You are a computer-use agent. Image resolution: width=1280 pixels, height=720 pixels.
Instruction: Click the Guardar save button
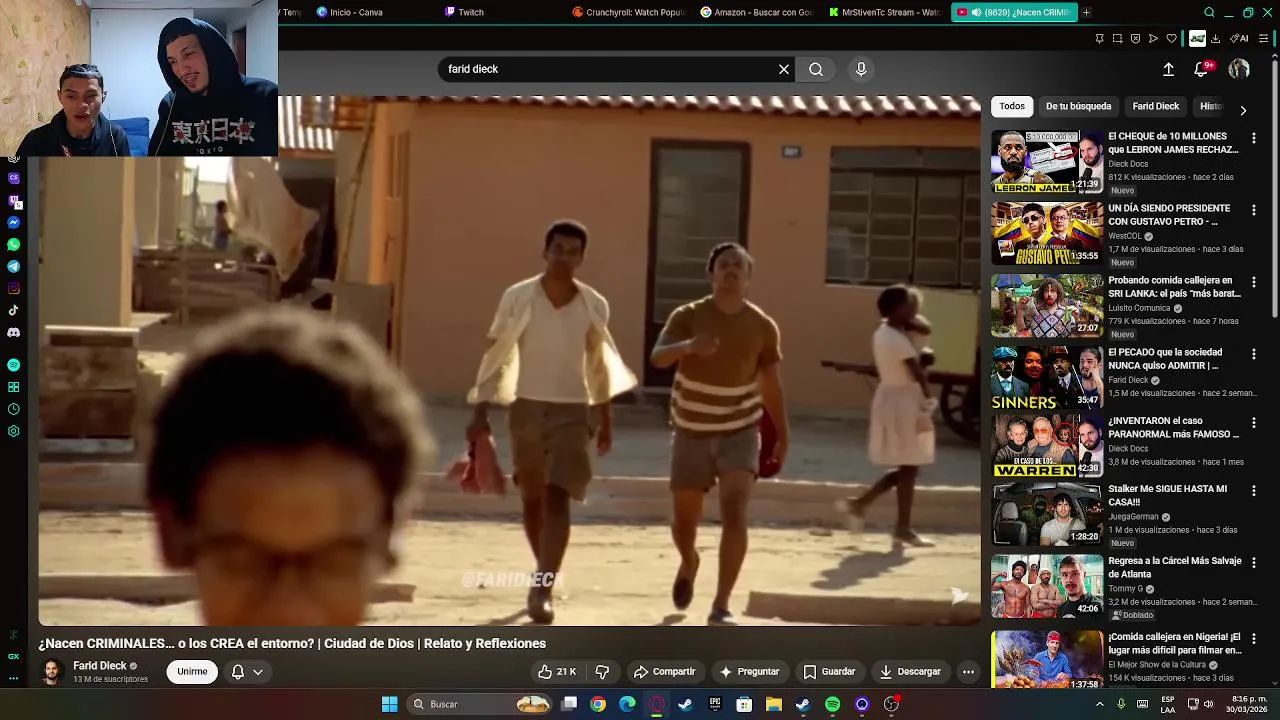click(829, 672)
